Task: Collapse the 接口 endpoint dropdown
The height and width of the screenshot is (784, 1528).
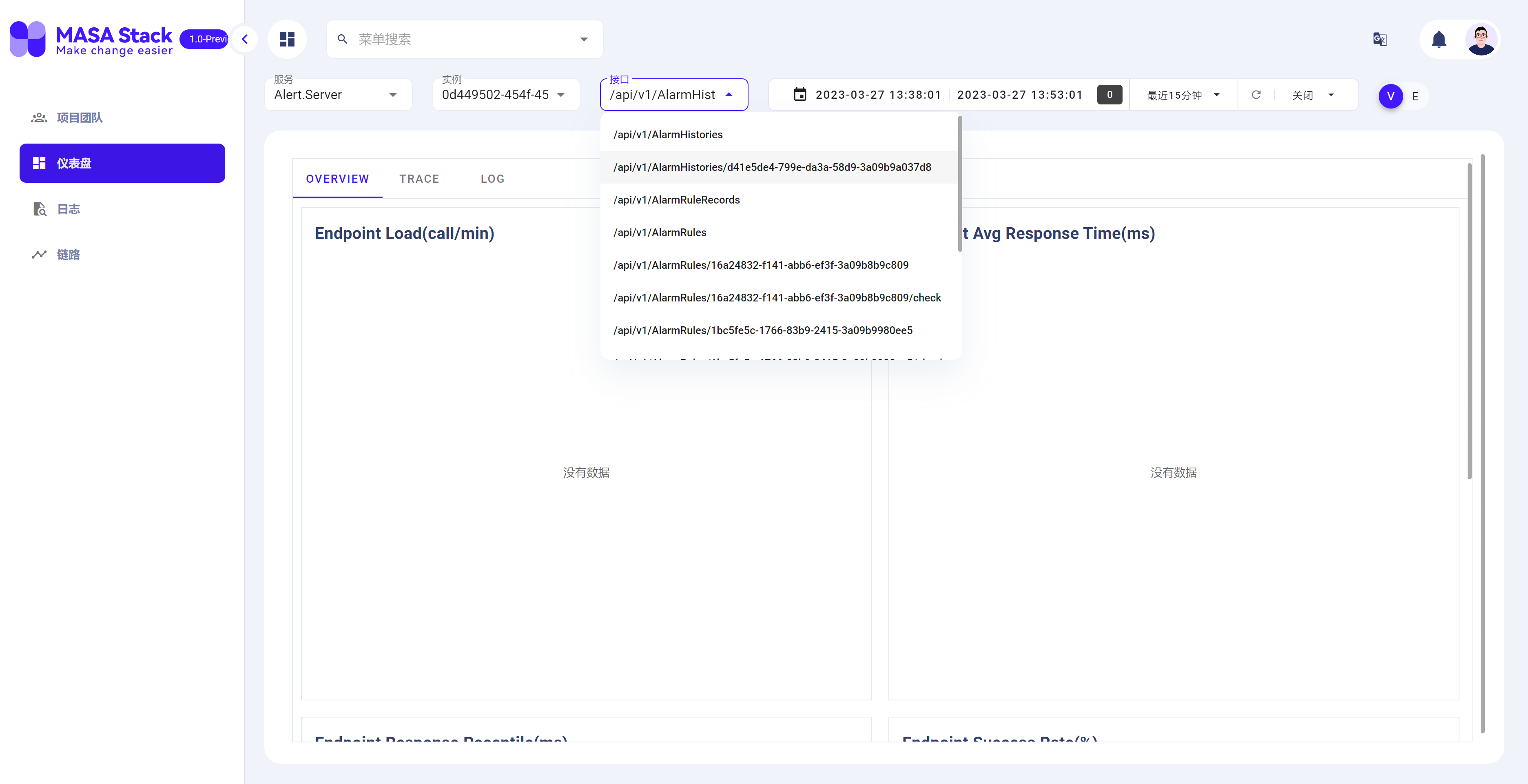Action: click(729, 94)
